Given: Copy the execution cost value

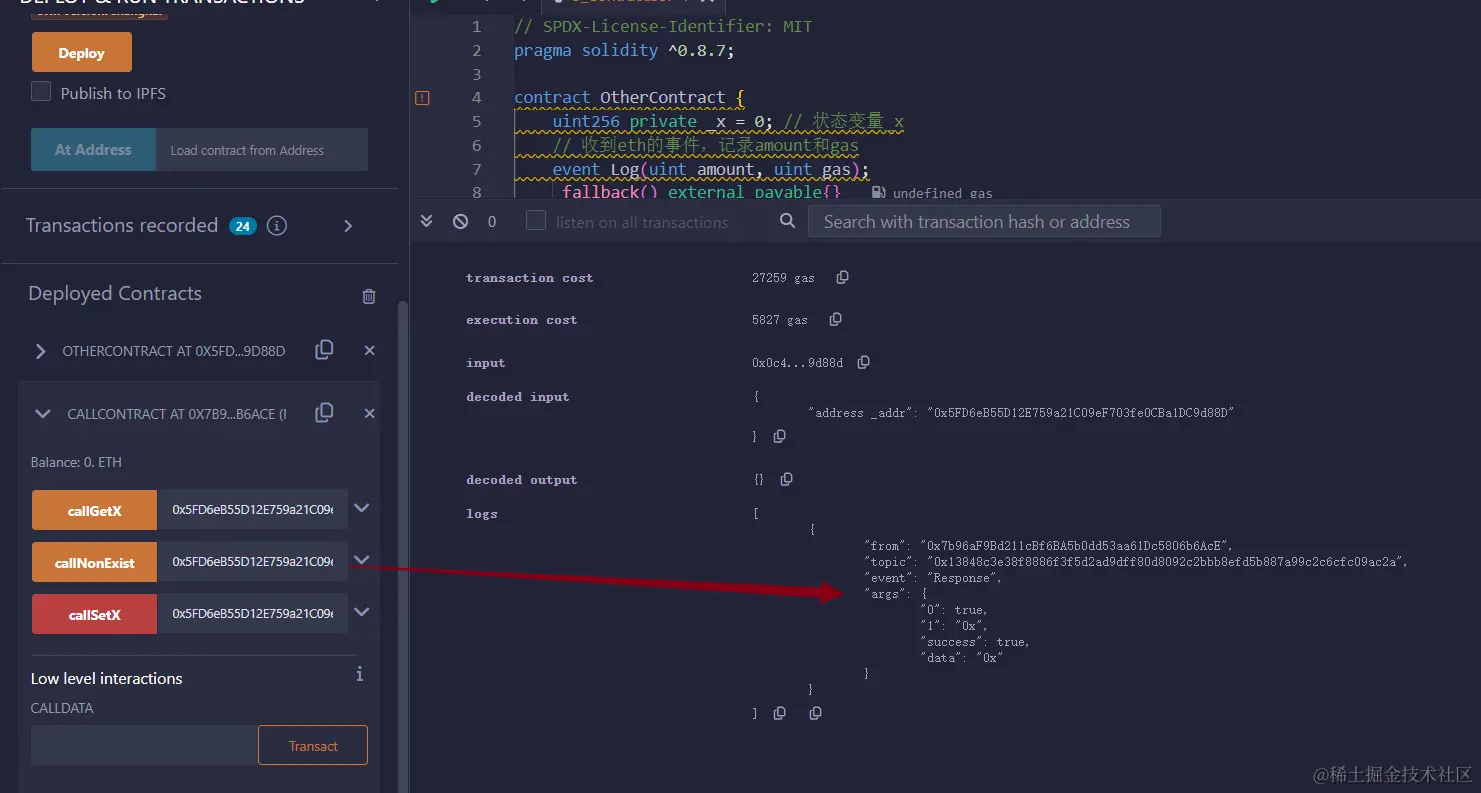Looking at the screenshot, I should (x=835, y=319).
